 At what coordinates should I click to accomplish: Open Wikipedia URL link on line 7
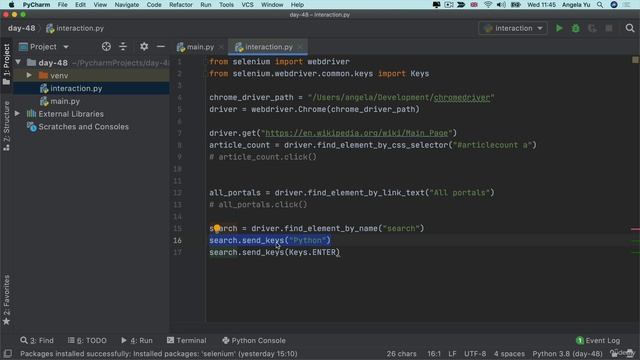pos(356,133)
